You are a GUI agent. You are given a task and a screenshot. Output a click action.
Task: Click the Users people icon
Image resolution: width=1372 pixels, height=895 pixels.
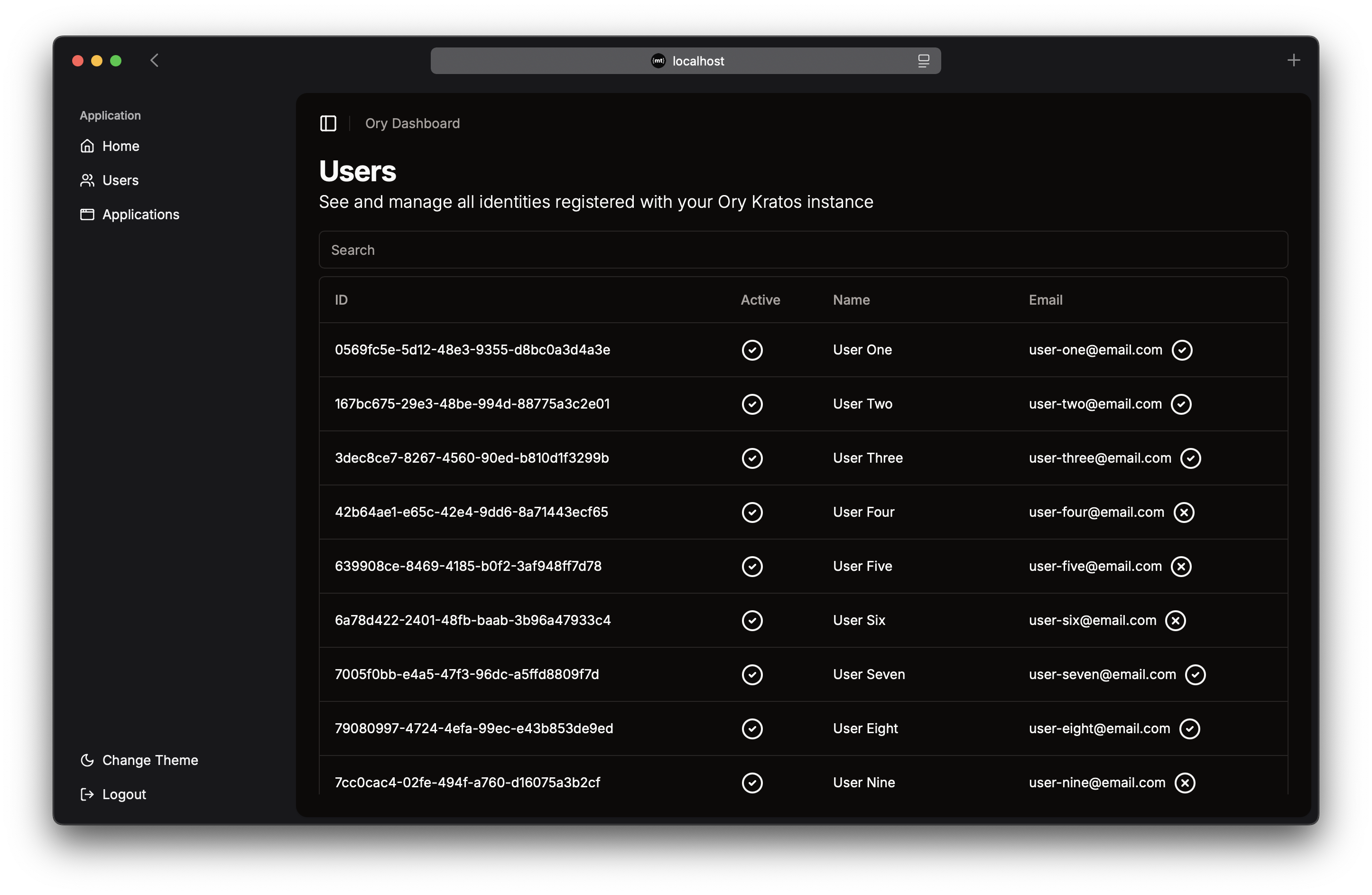coord(87,180)
